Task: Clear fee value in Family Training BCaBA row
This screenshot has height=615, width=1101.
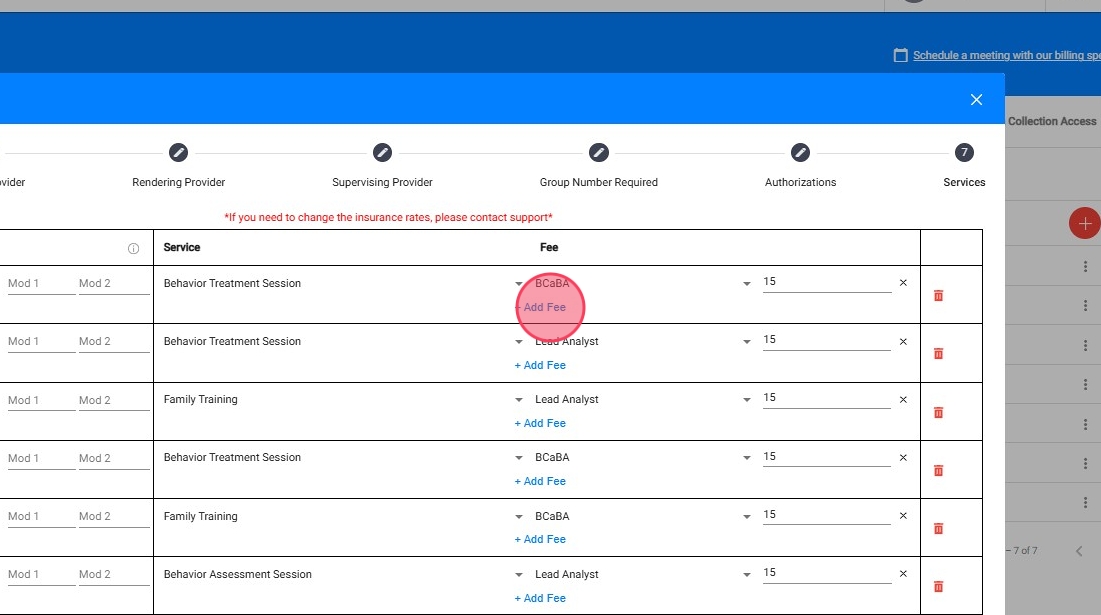Action: pyautogui.click(x=903, y=516)
